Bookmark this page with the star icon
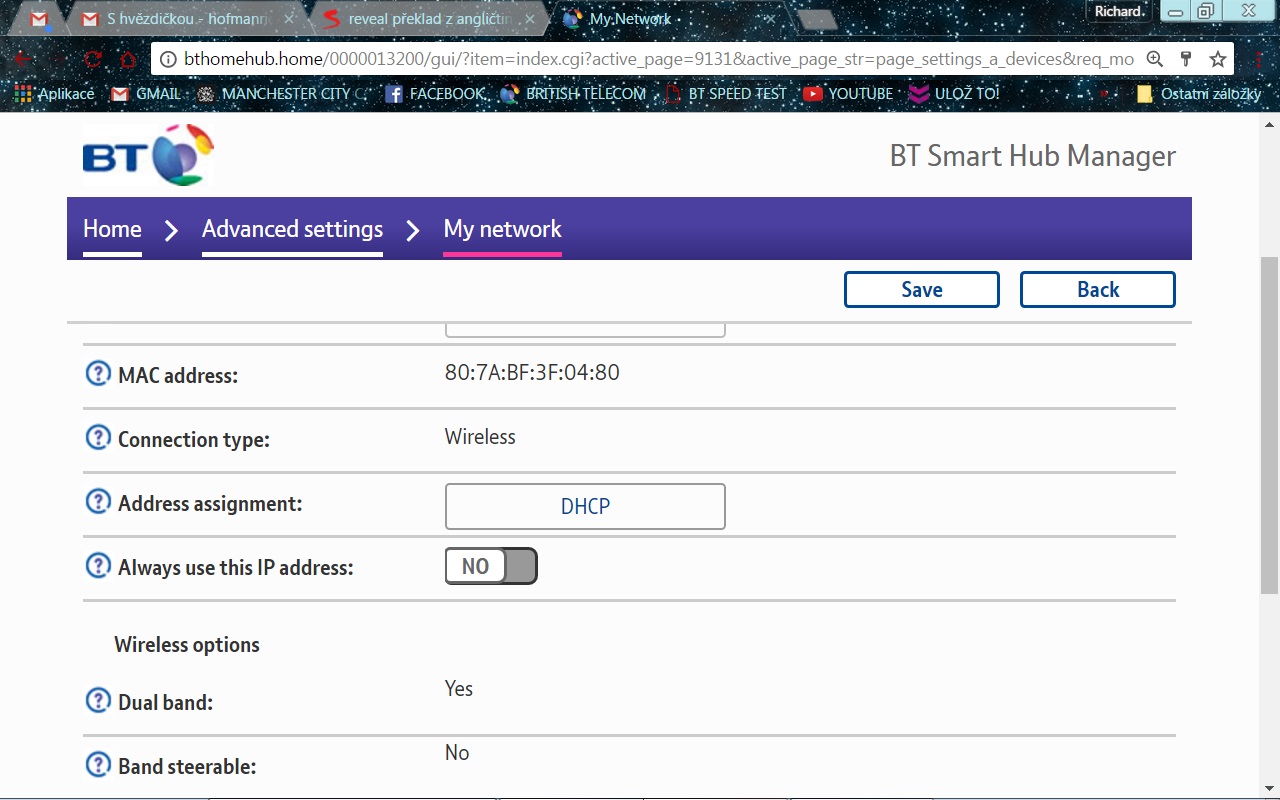Image resolution: width=1280 pixels, height=800 pixels. (x=1217, y=59)
